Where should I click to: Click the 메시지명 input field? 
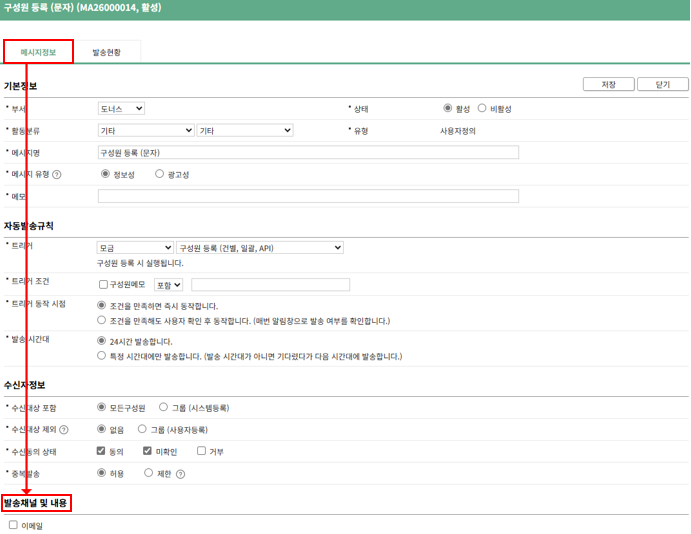point(308,152)
